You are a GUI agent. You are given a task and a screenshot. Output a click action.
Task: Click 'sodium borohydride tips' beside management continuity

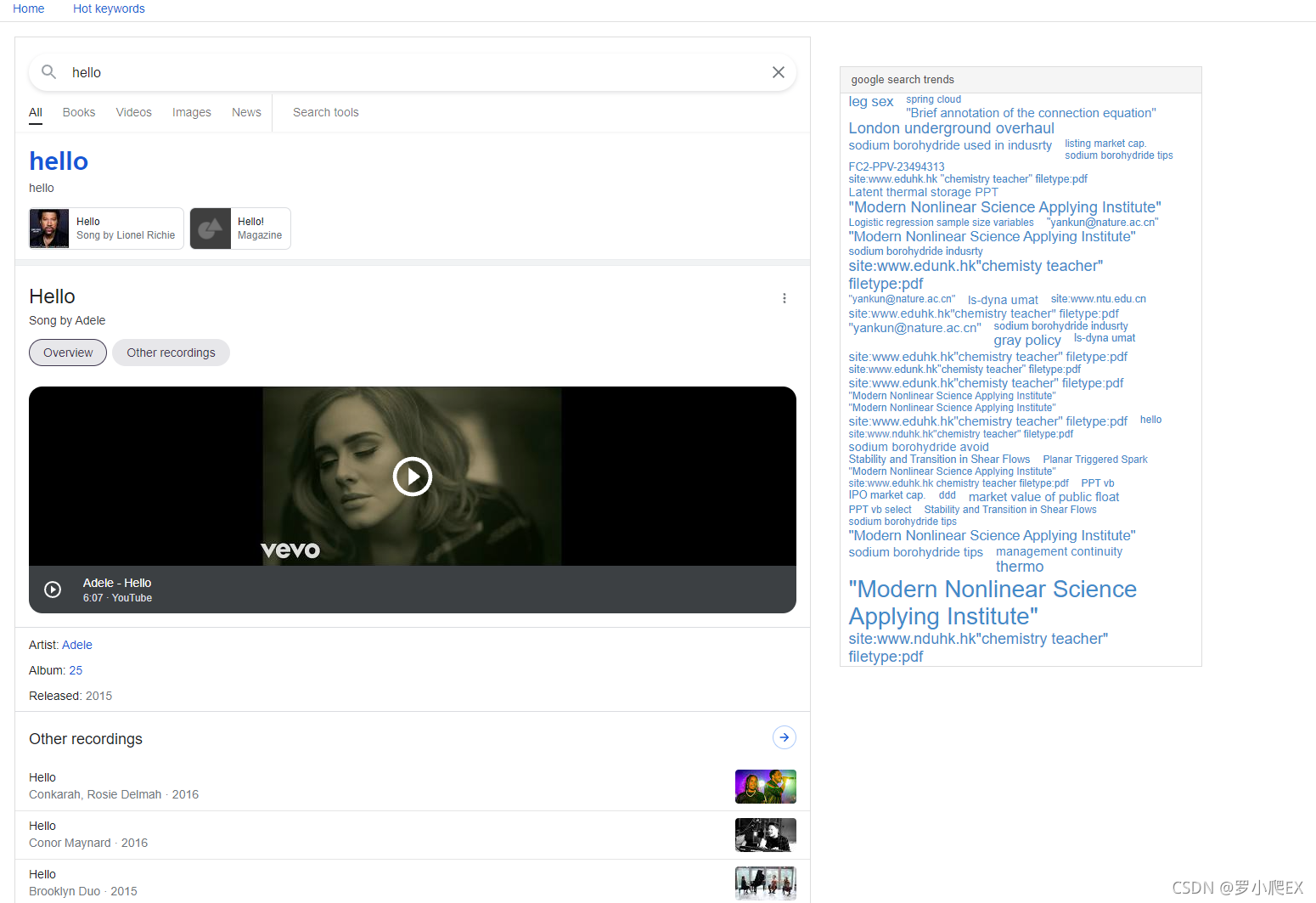pyautogui.click(x=915, y=552)
